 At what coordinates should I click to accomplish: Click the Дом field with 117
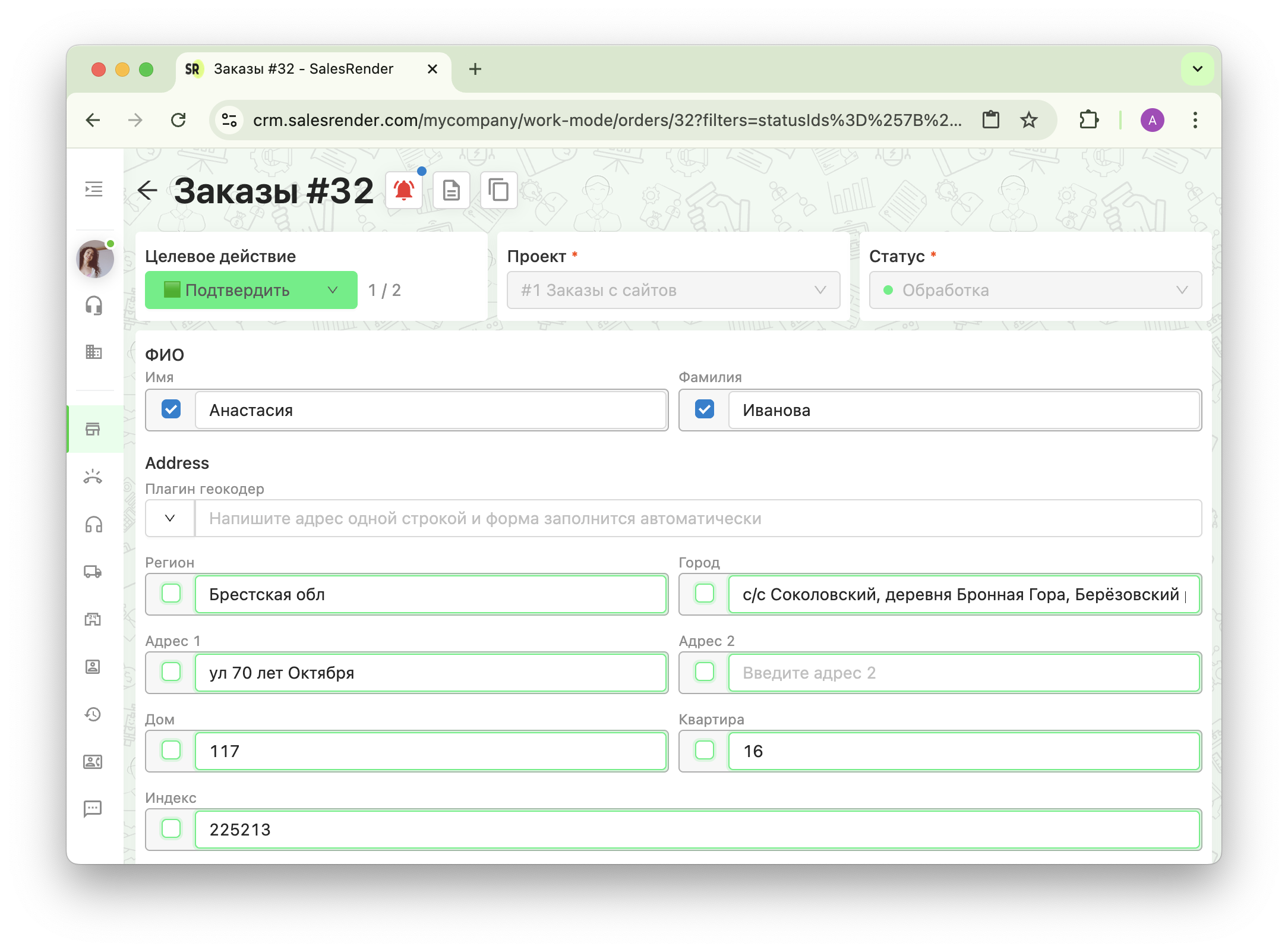click(x=430, y=751)
